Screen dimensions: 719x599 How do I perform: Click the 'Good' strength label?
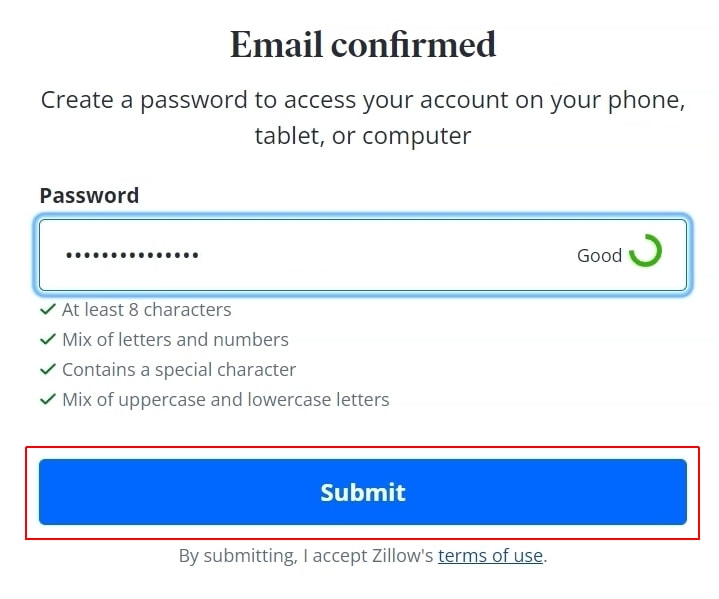tap(599, 256)
